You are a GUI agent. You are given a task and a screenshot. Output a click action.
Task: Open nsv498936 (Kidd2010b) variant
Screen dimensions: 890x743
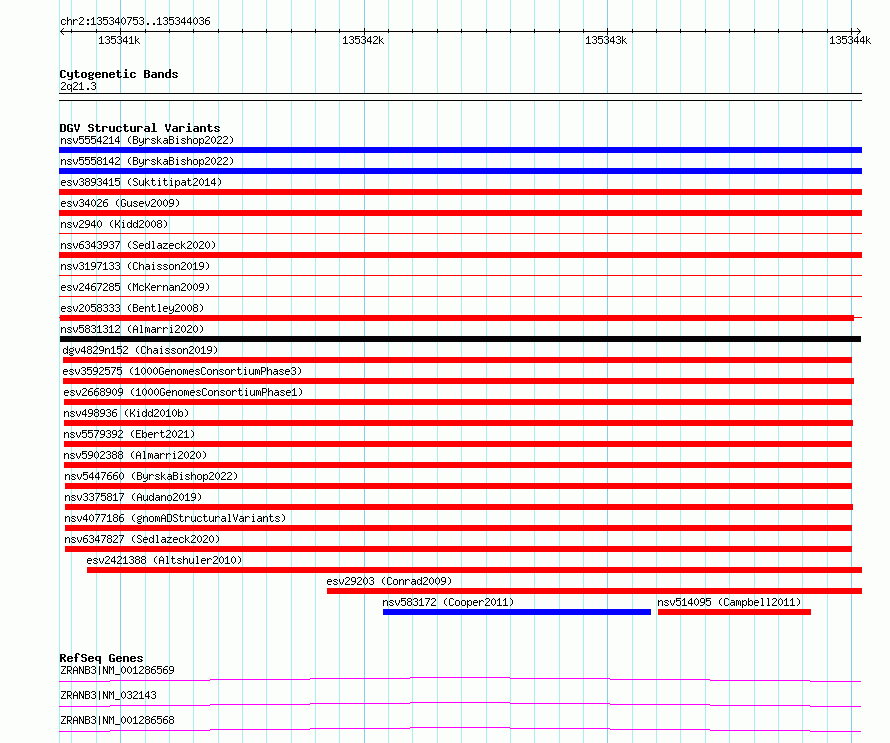(126, 413)
